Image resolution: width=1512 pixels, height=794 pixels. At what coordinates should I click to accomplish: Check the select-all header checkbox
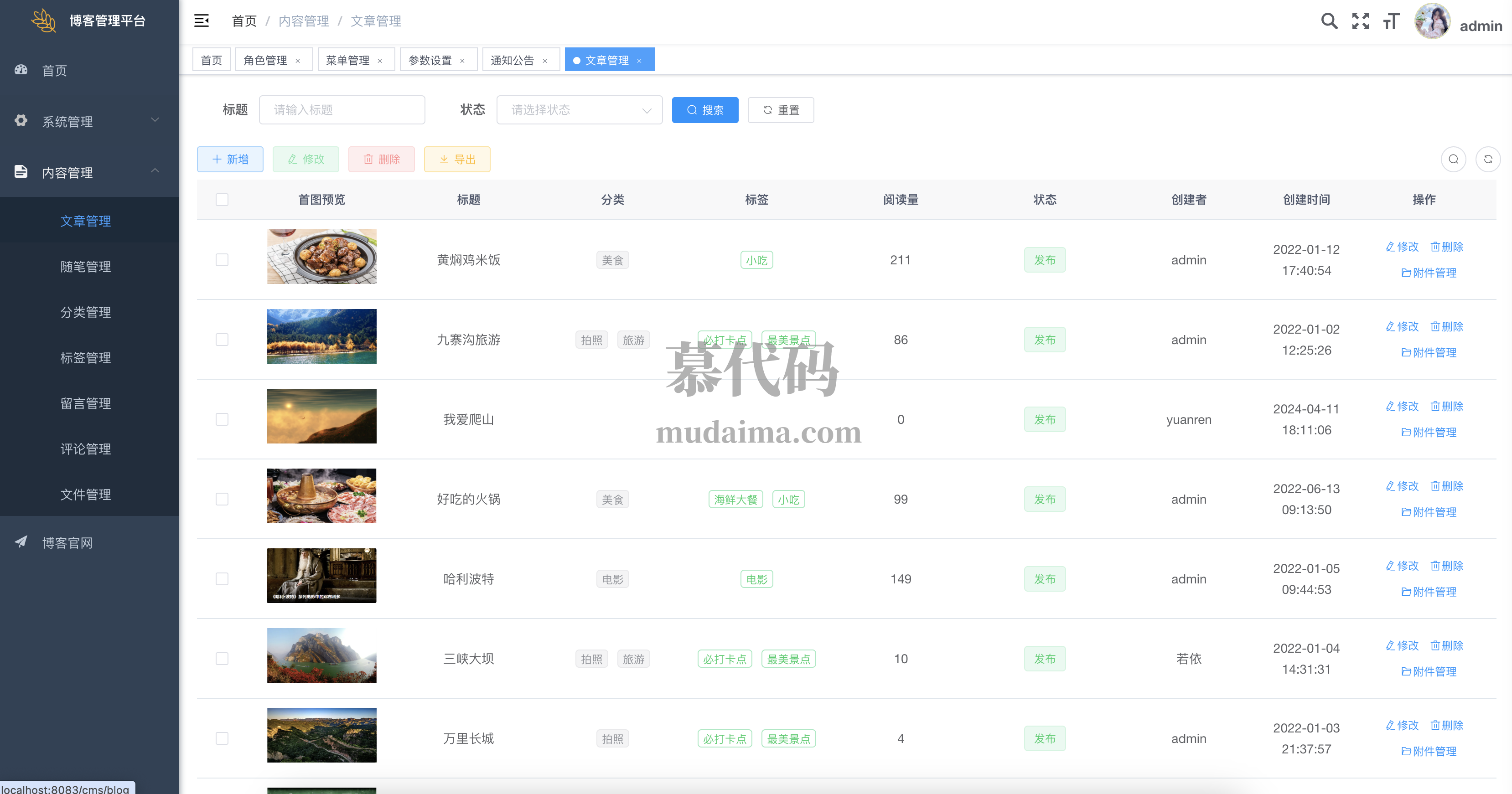[x=222, y=200]
